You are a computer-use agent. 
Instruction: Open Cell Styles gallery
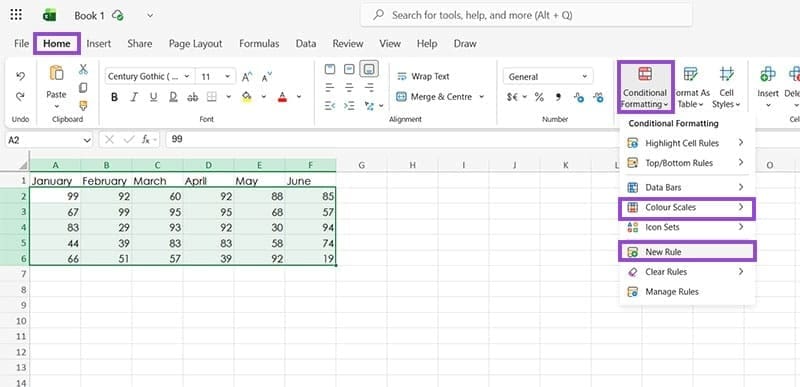coord(727,87)
